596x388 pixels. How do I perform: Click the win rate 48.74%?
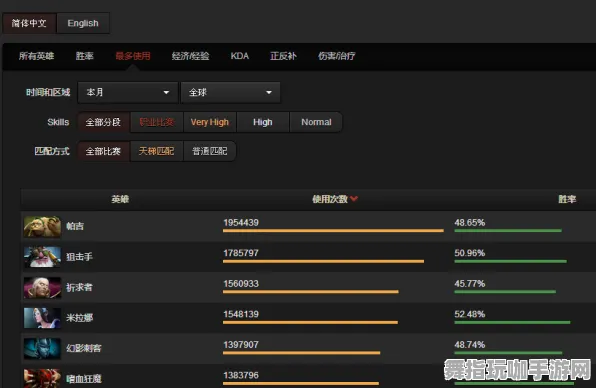470,345
